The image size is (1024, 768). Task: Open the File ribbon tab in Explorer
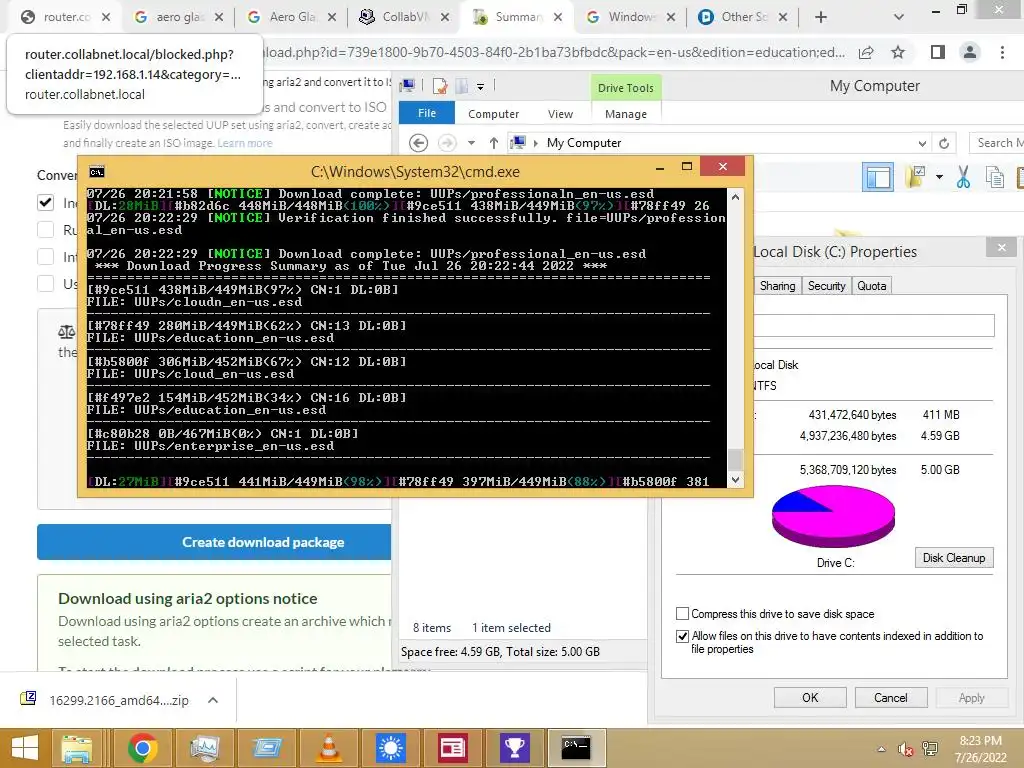[426, 113]
